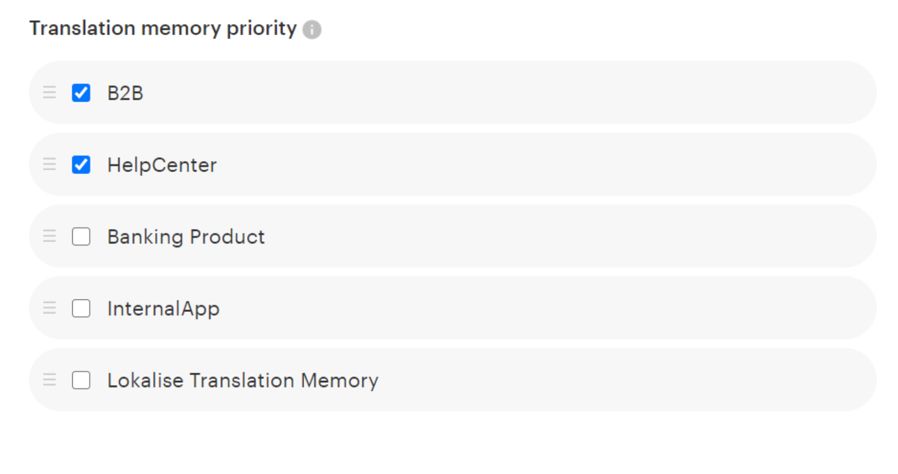Screen dimensions: 898x474
Task: Click the drag handle for B2B
Action: (49, 93)
